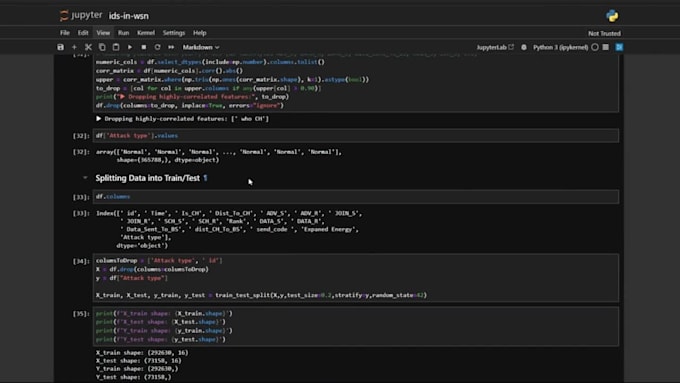Click the Python logo icon
The height and width of the screenshot is (383, 680).
(x=612, y=16)
